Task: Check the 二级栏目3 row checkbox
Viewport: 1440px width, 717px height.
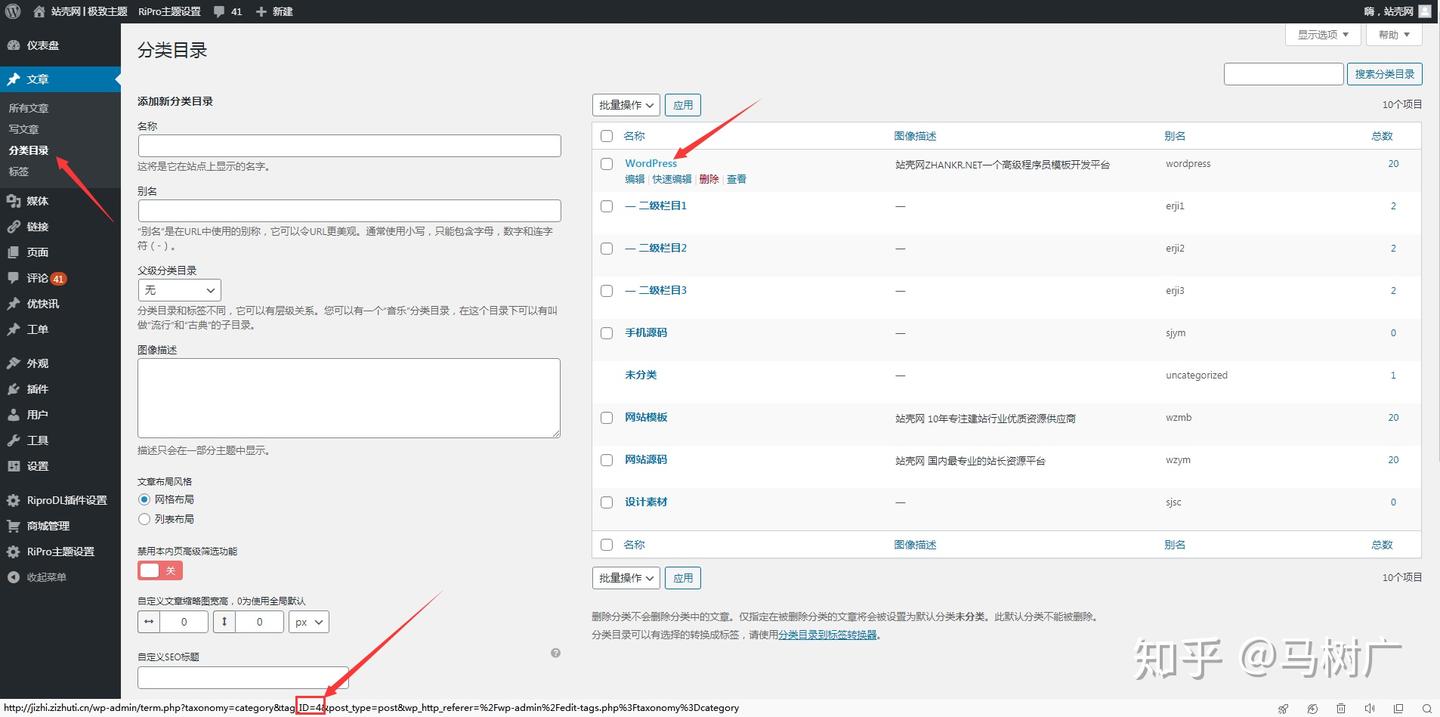Action: 606,291
